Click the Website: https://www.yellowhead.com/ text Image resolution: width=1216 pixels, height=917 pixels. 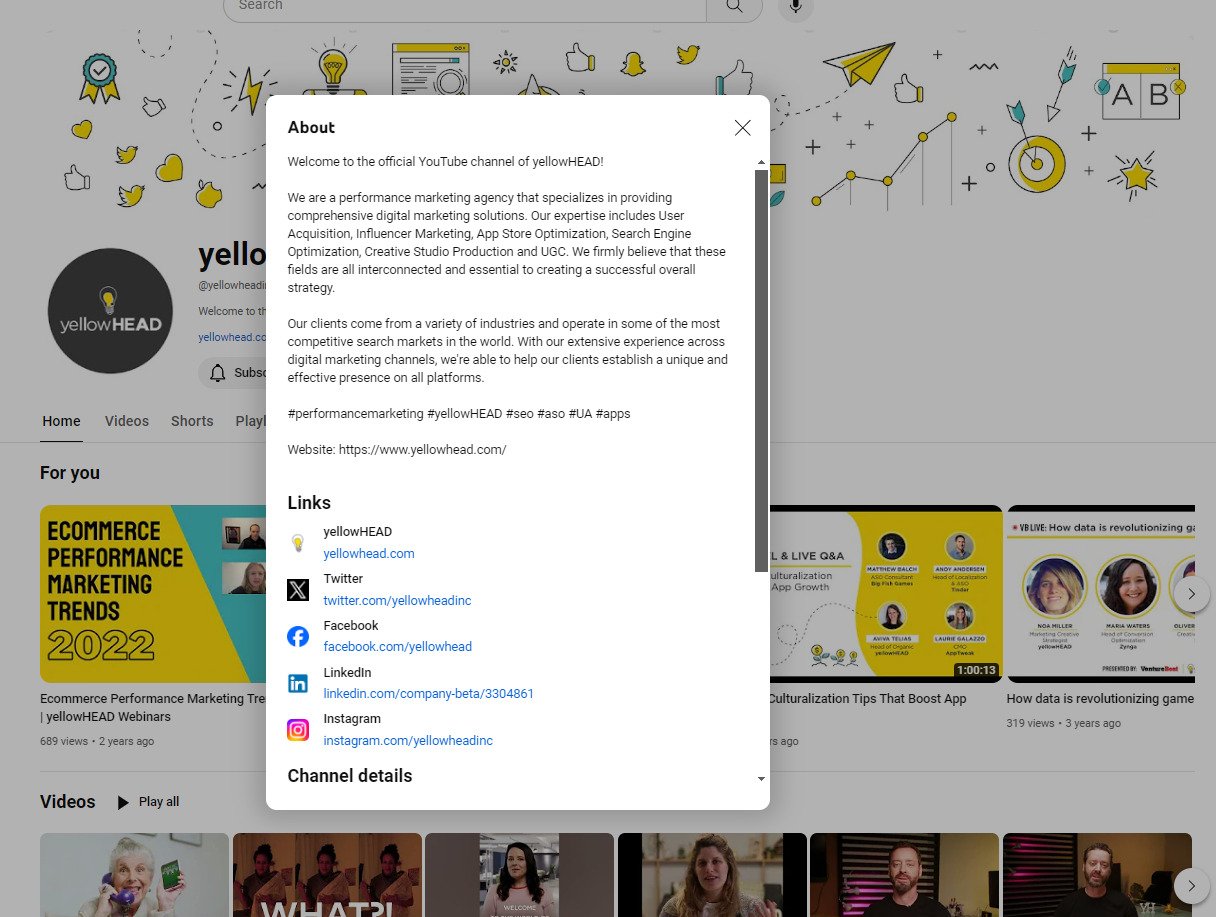point(397,450)
